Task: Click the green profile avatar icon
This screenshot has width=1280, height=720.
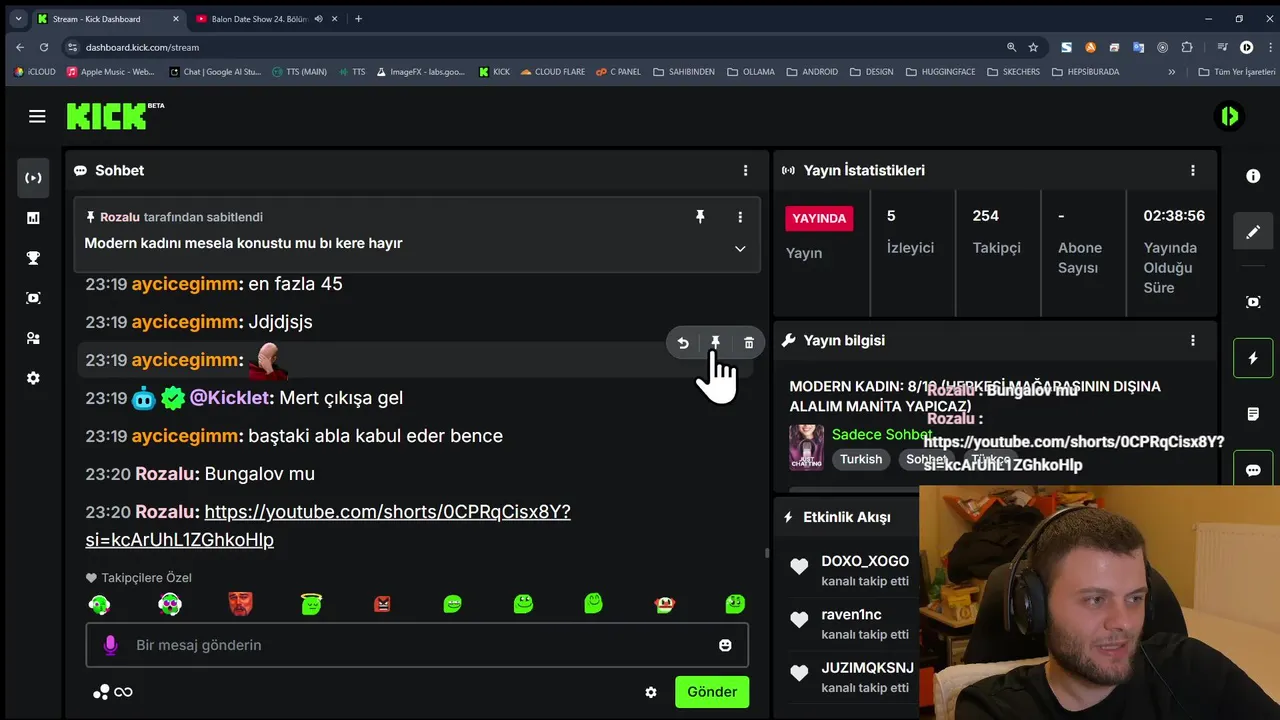Action: [x=1229, y=116]
